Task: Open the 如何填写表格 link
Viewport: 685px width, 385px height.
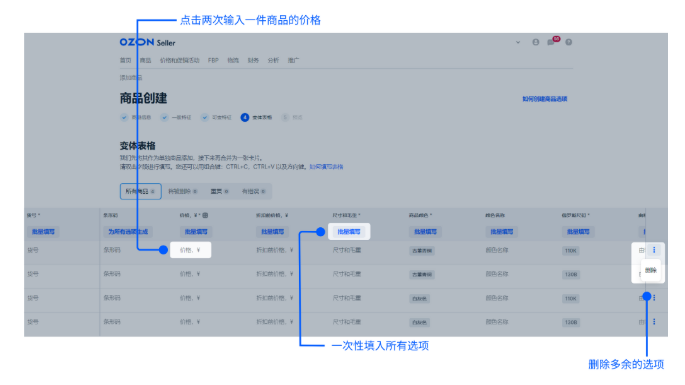Action: click(326, 167)
